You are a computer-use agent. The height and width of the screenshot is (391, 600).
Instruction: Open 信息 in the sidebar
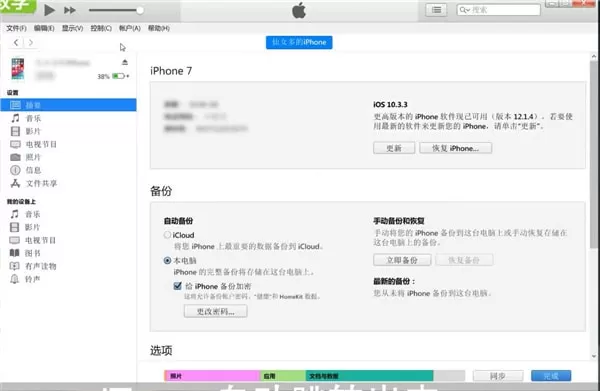(33, 170)
